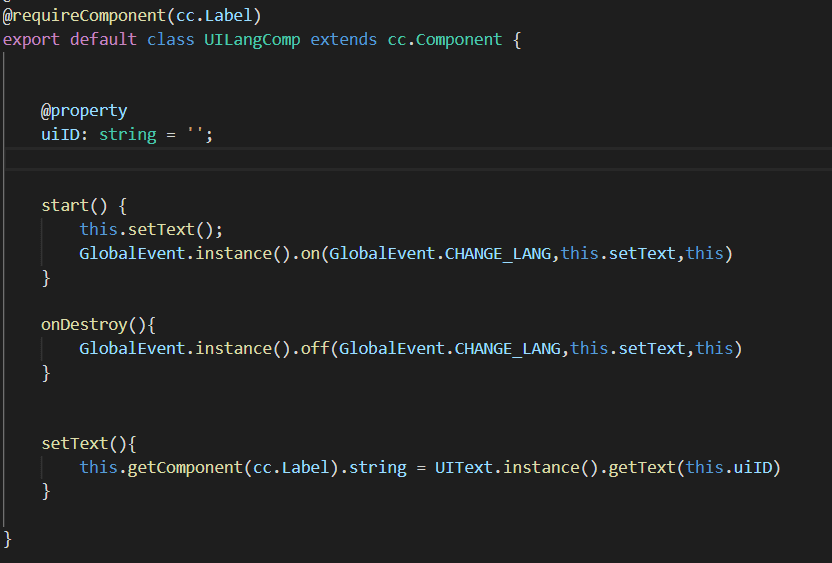The image size is (832, 563).
Task: Click this.setText argument in the .off( call
Action: 628,348
